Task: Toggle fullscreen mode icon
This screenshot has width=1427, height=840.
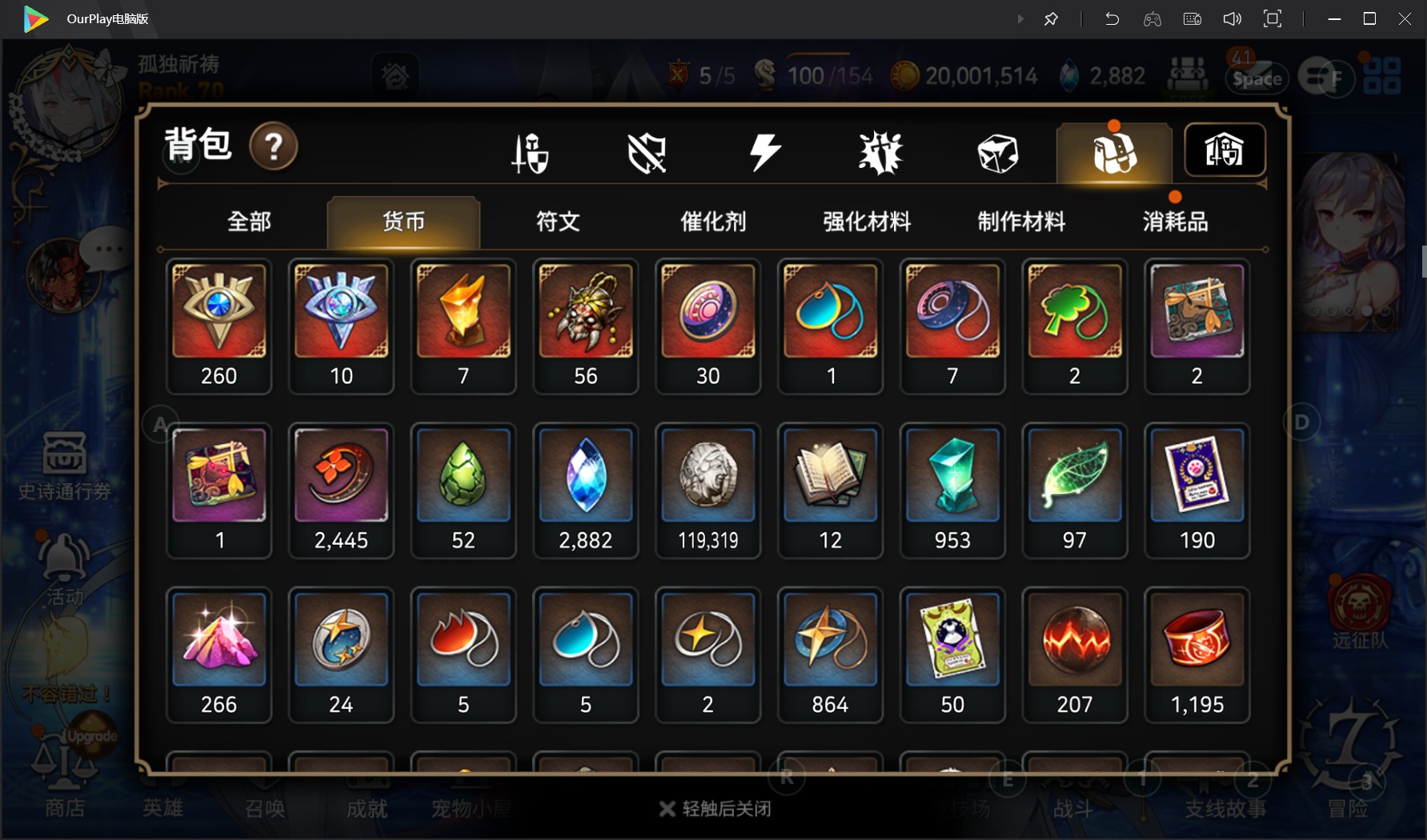Action: (1273, 19)
